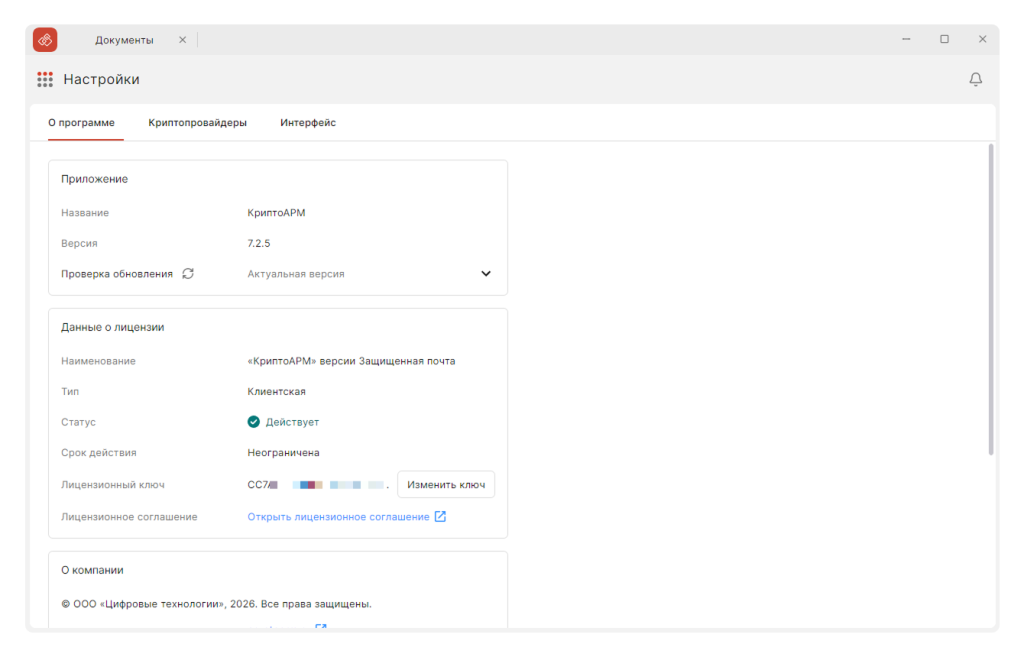
Task: Click the Изменить ключ button
Action: (x=446, y=485)
